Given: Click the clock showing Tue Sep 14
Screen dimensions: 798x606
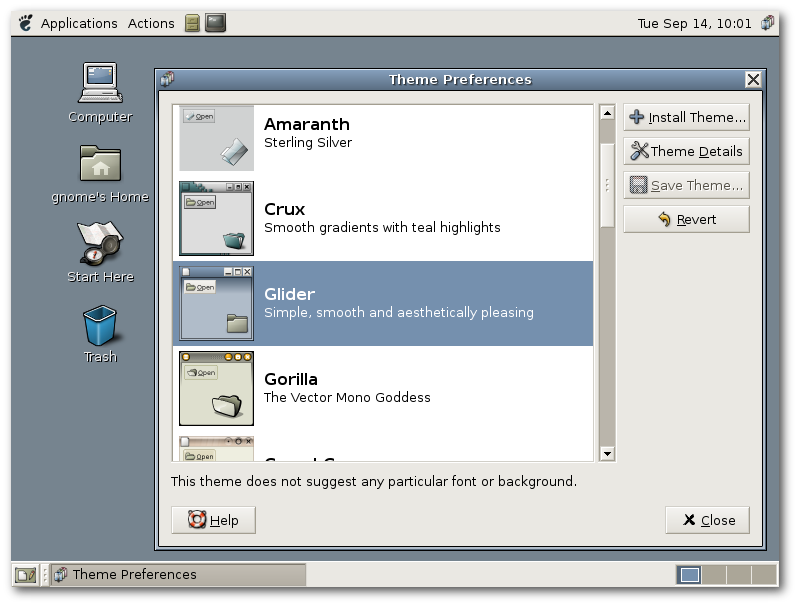Looking at the screenshot, I should click(x=694, y=23).
